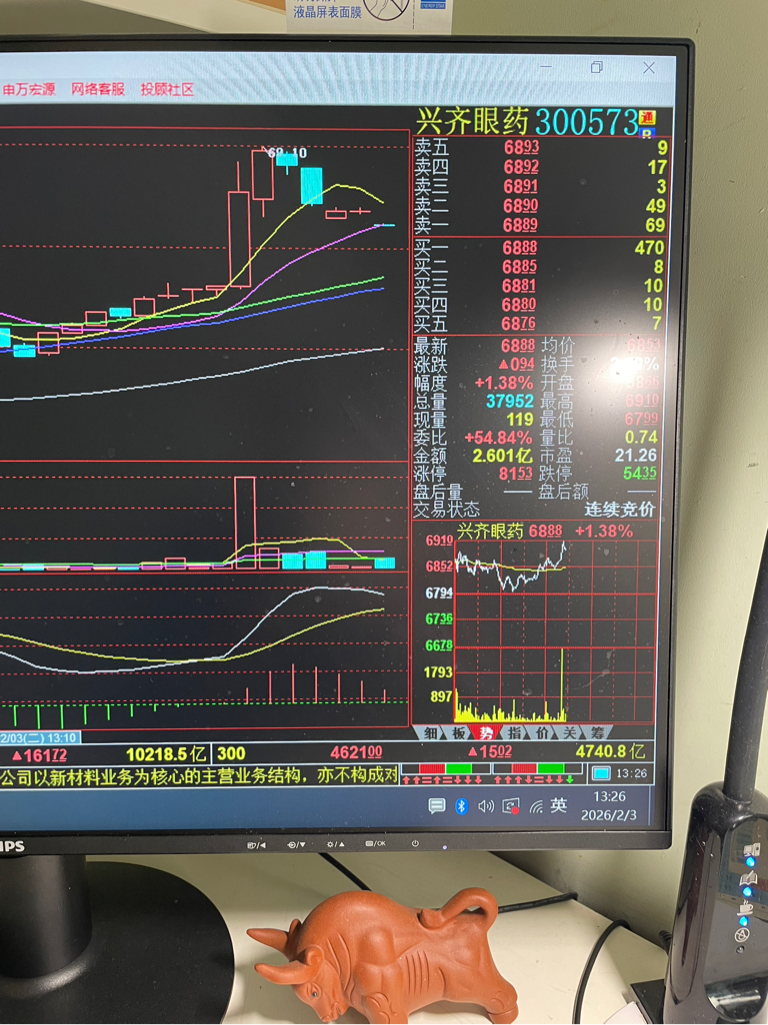The height and width of the screenshot is (1025, 768).
Task: Click the cursor date label 13:10 under chart
Action: (40, 737)
